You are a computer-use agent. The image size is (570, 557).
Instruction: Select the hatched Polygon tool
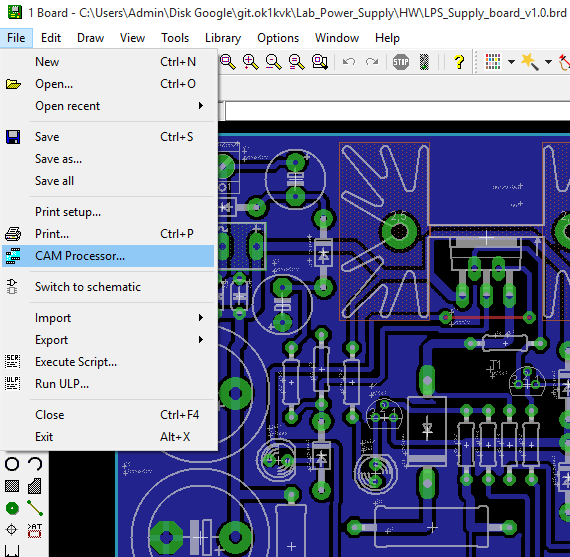(x=35, y=486)
